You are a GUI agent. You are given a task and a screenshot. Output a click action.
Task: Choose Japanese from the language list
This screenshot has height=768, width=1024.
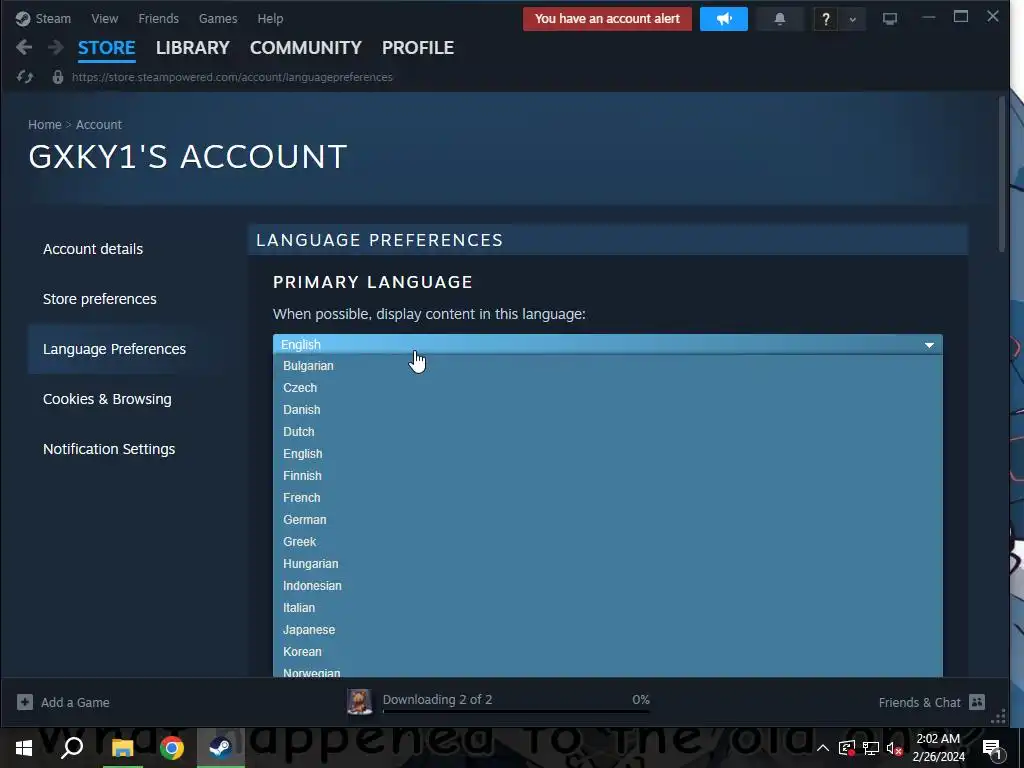[607, 630]
